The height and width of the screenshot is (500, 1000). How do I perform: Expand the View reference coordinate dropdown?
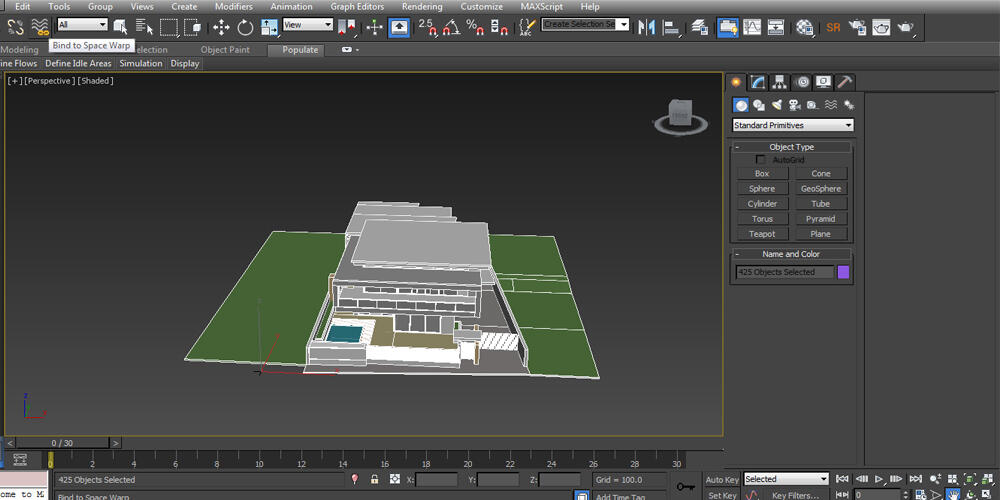308,25
